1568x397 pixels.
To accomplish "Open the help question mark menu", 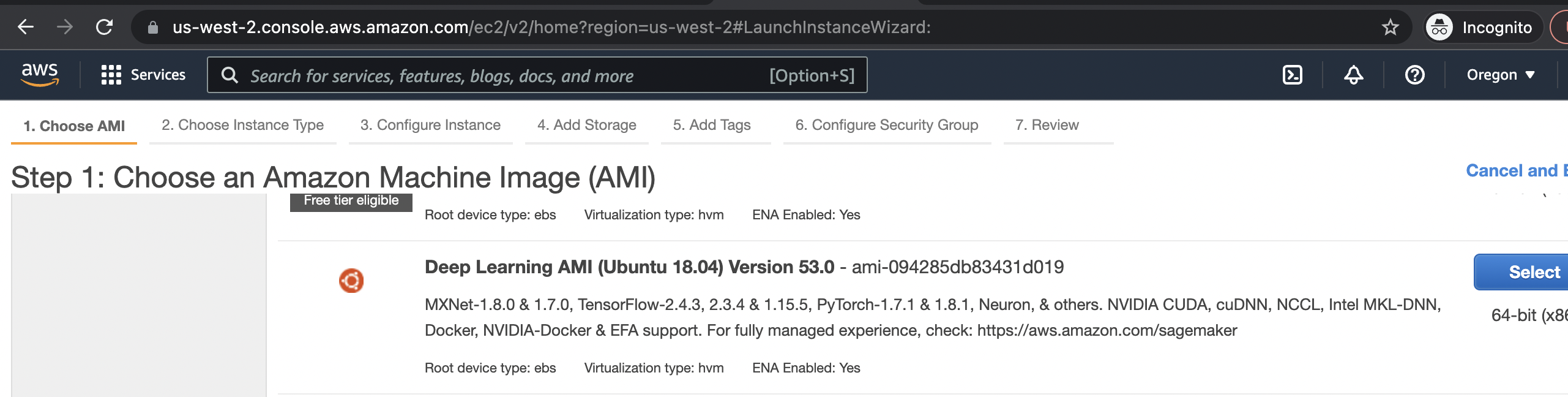I will pos(1414,75).
